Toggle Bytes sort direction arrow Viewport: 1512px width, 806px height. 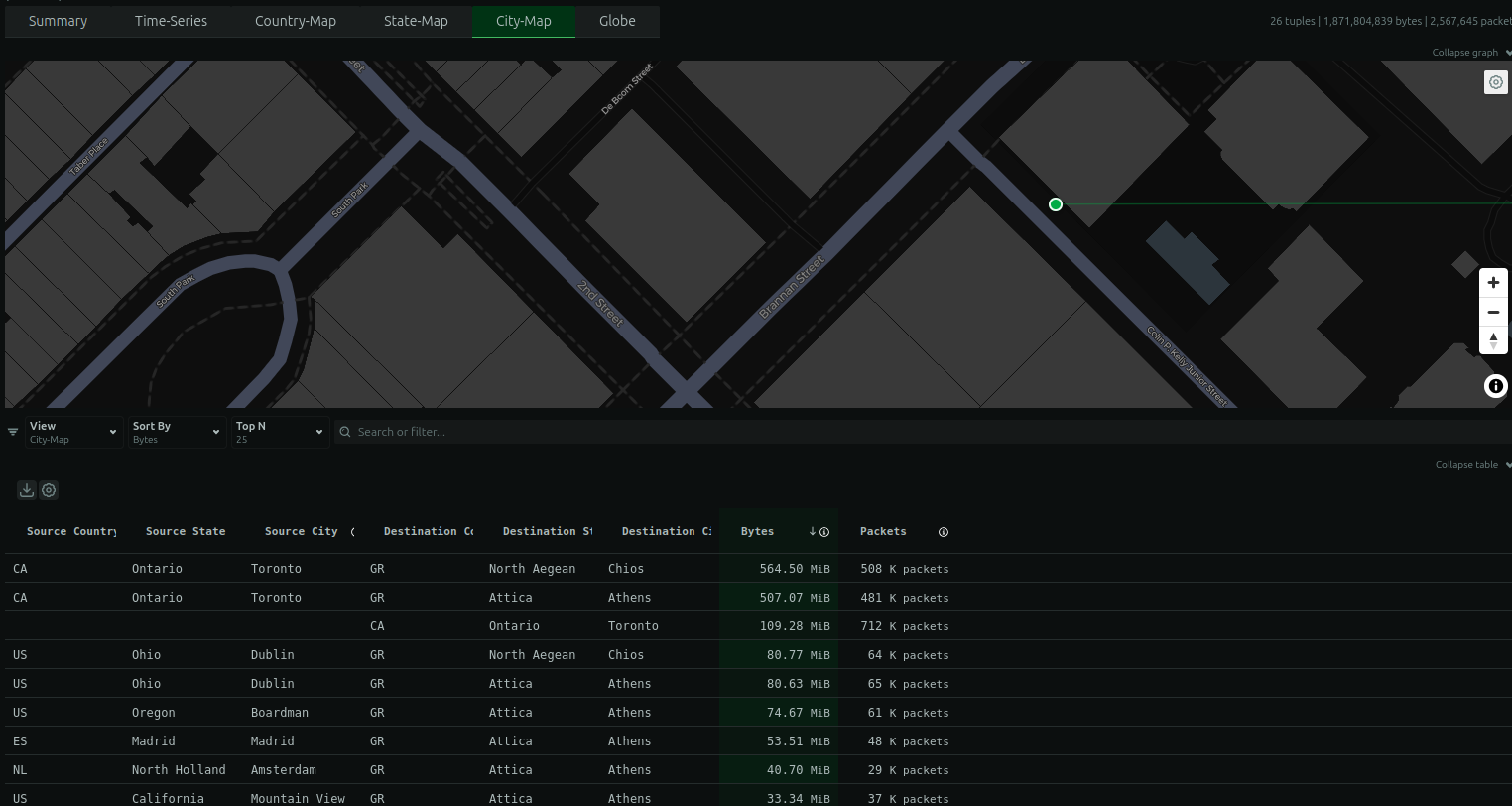813,532
